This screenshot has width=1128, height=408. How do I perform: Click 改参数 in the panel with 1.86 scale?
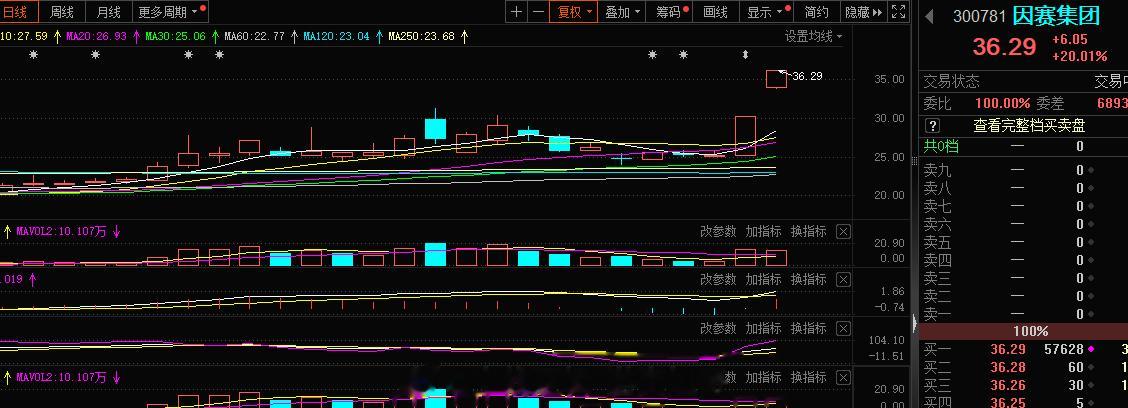(718, 279)
